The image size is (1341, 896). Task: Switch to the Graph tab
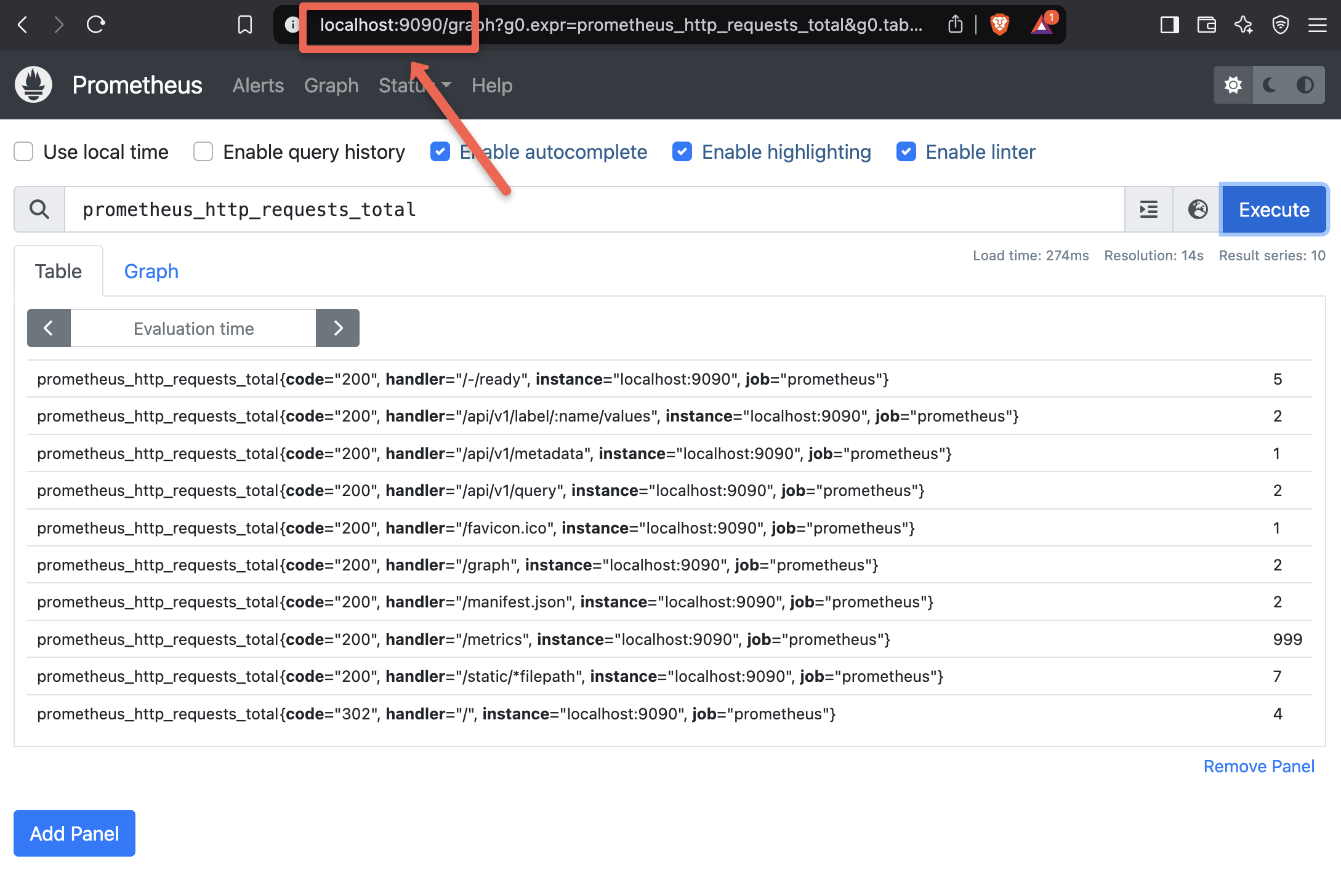coord(150,270)
